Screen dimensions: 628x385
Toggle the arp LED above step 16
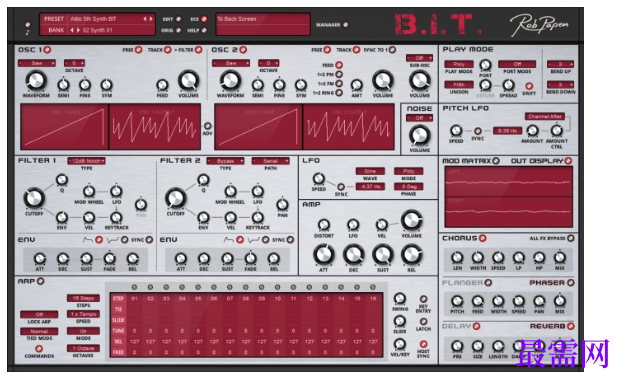point(373,287)
